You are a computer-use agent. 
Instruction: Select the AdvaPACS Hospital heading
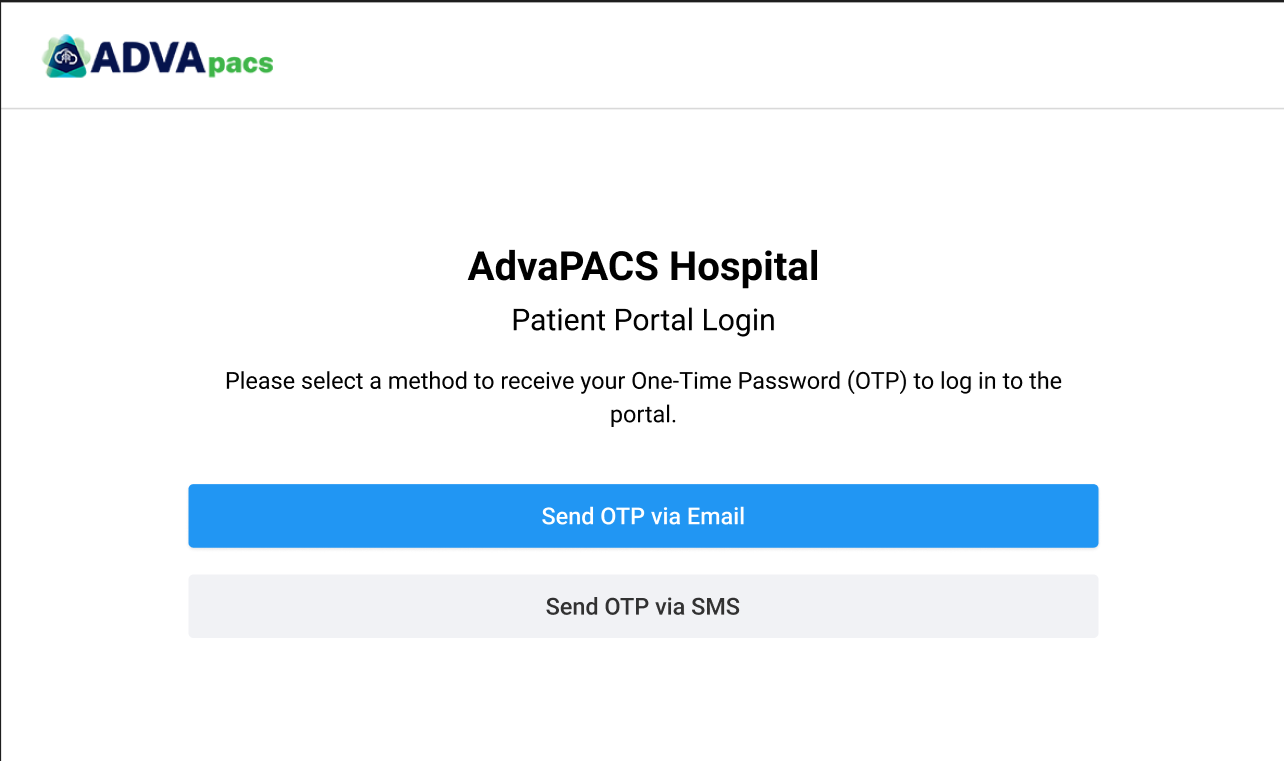(643, 267)
